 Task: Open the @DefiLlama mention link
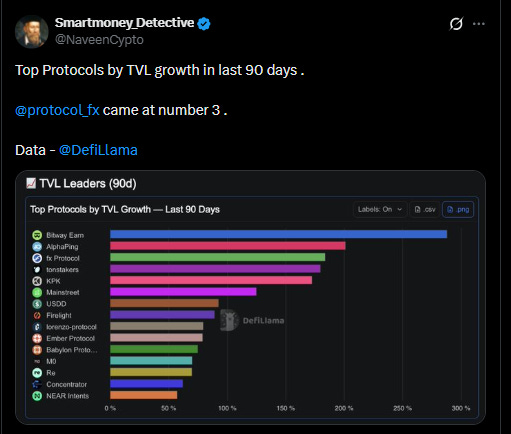coord(98,150)
